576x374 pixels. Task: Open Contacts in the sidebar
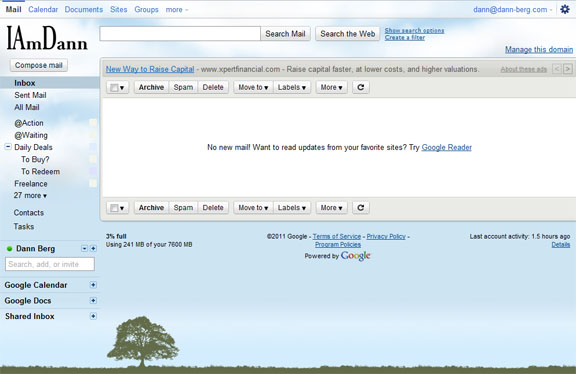29,213
